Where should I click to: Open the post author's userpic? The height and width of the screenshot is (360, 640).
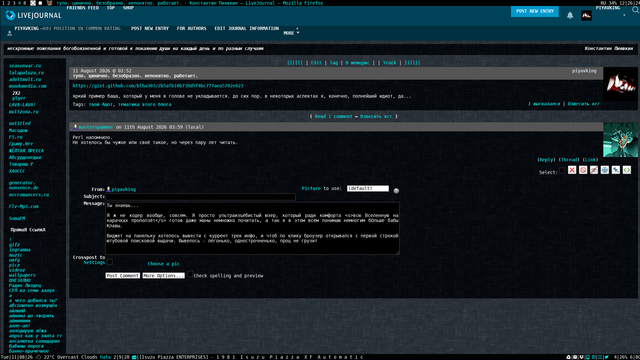coord(620,84)
